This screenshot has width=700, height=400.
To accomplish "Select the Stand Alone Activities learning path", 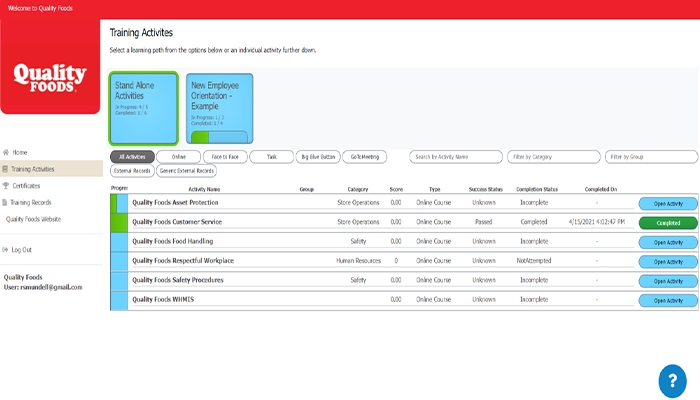I will tap(143, 109).
